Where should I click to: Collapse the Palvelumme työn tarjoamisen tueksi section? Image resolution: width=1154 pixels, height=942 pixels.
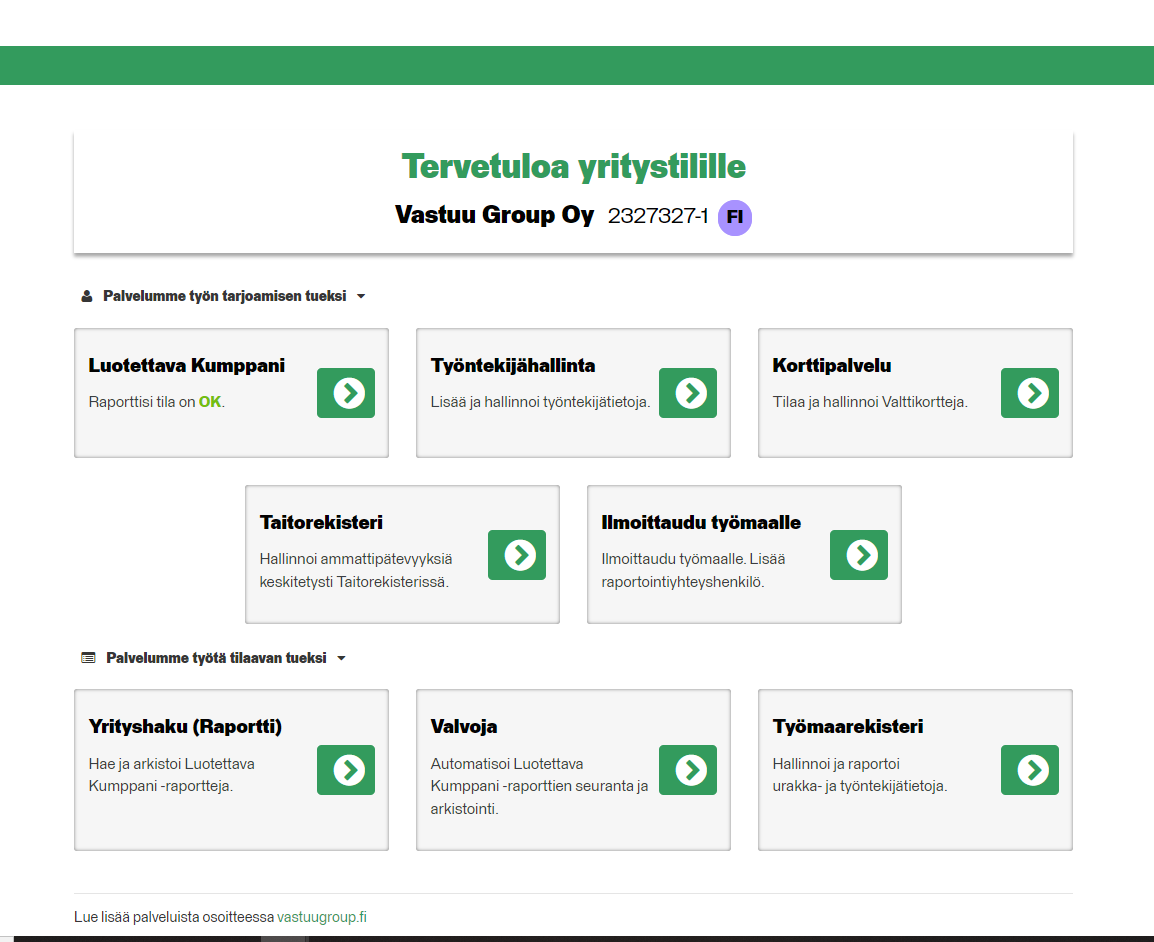361,296
